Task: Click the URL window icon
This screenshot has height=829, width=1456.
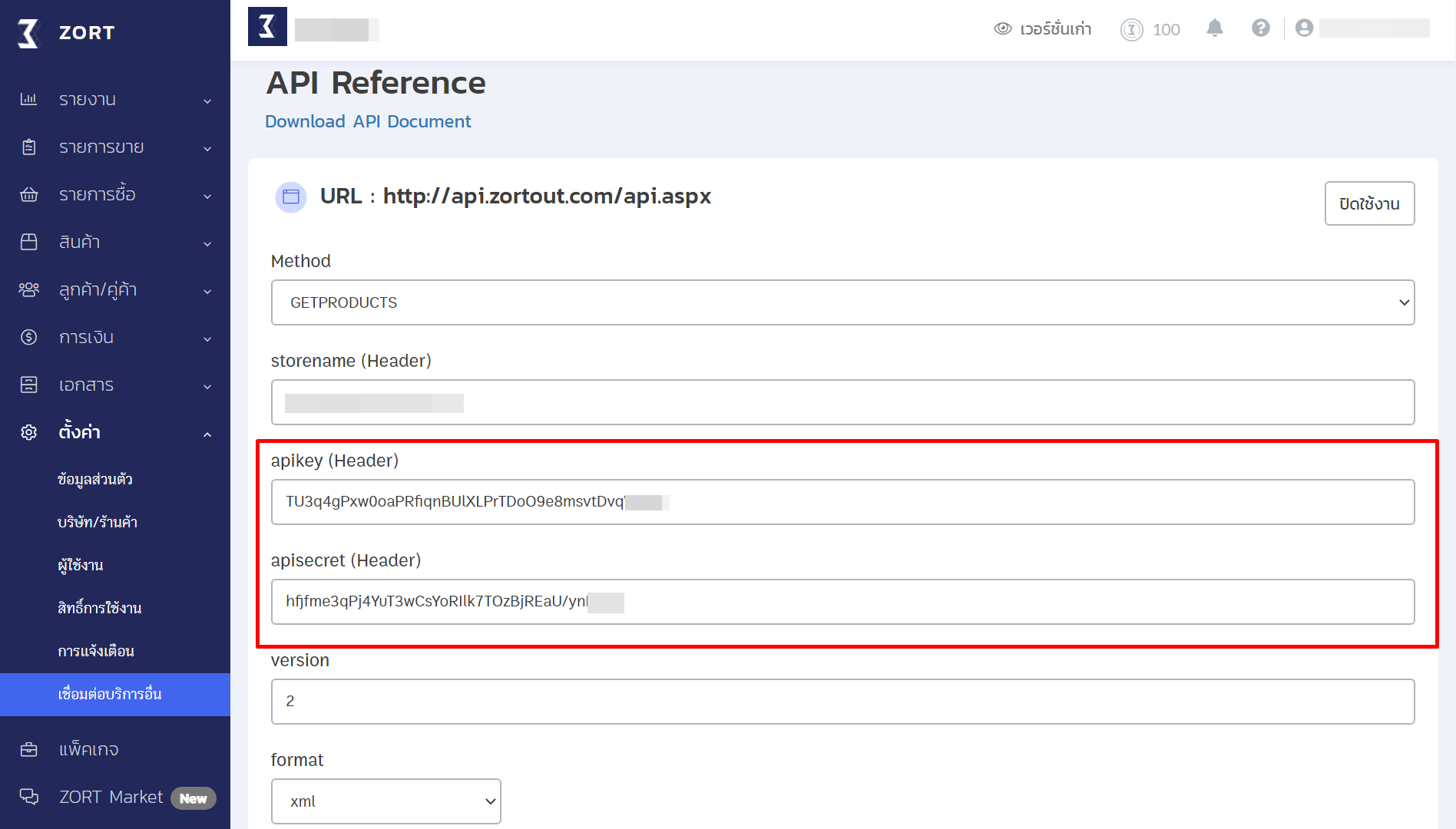Action: click(x=291, y=197)
